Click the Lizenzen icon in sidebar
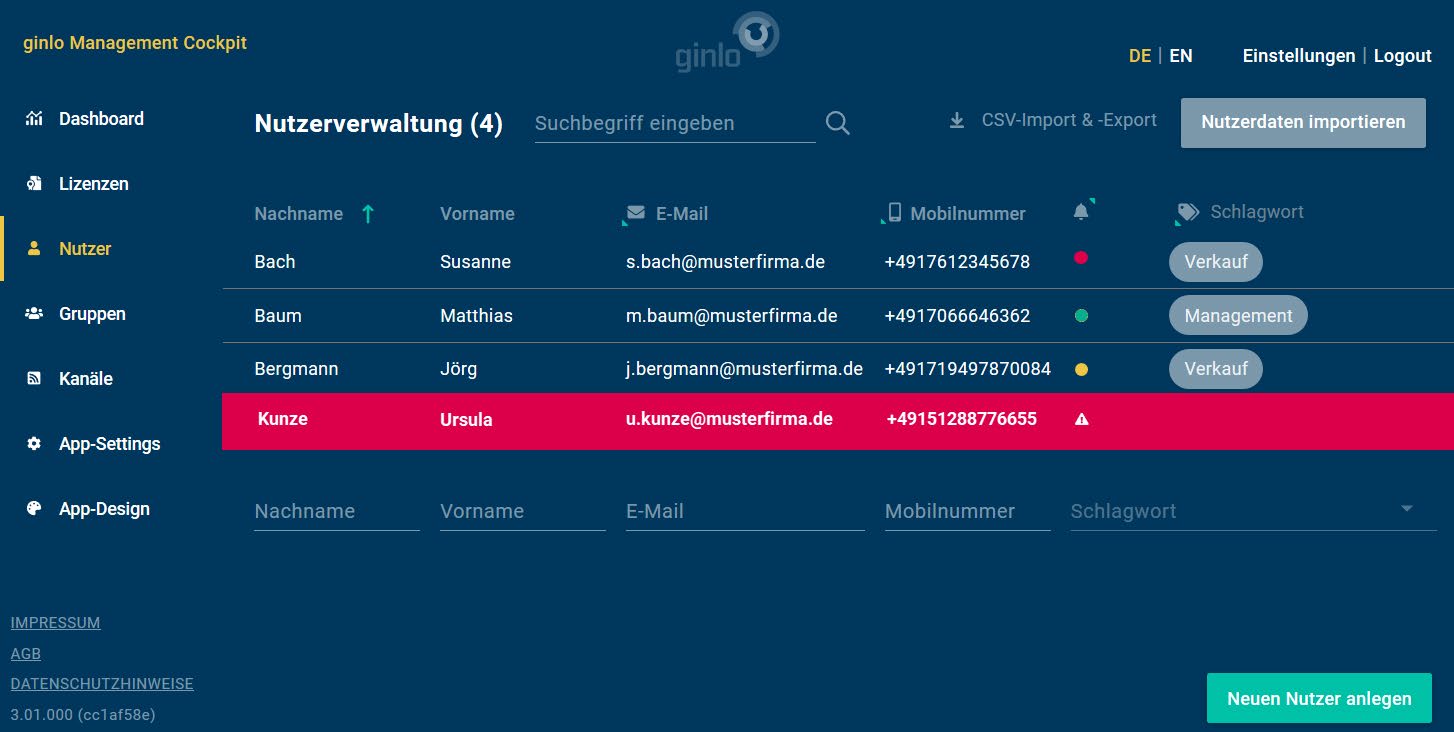The width and height of the screenshot is (1454, 732). (34, 184)
